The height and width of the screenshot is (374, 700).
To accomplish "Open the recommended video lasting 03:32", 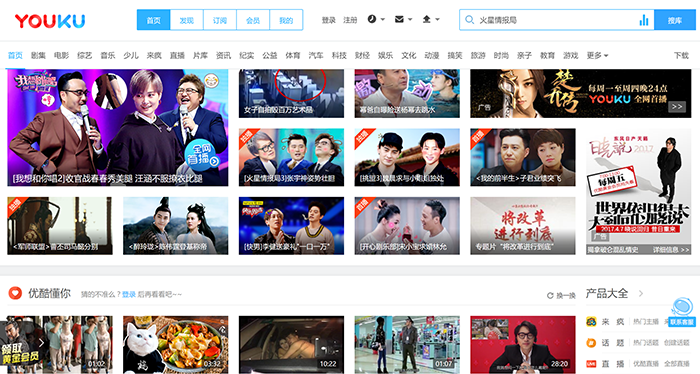I will [x=175, y=345].
